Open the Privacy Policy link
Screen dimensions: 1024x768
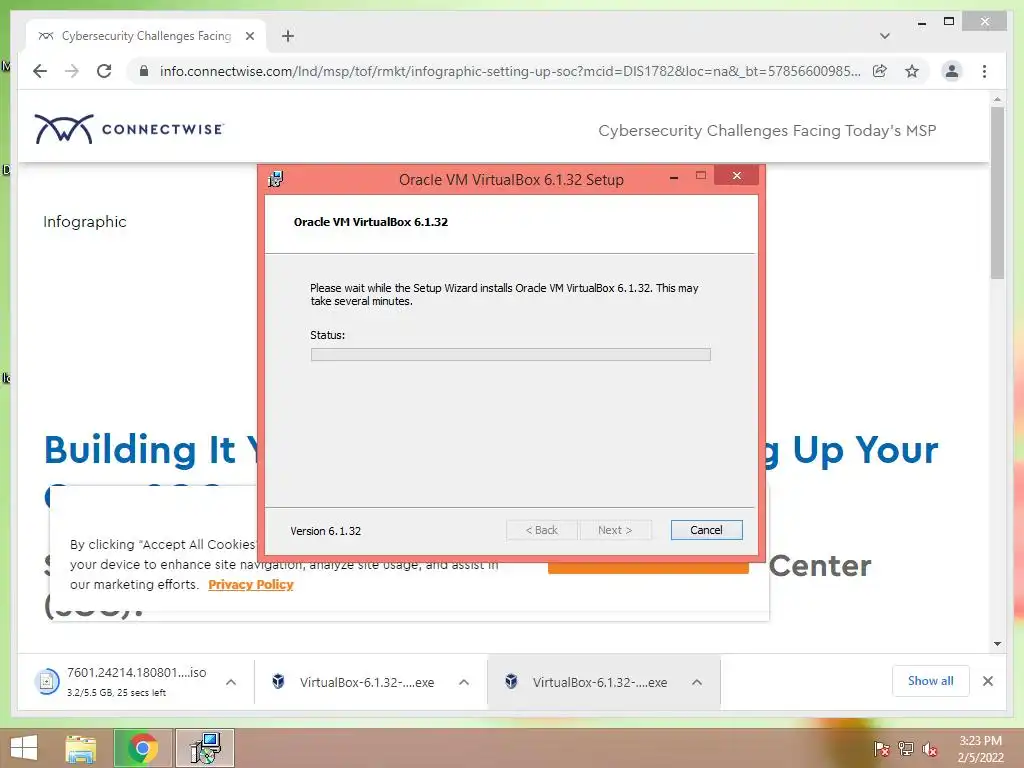tap(251, 584)
